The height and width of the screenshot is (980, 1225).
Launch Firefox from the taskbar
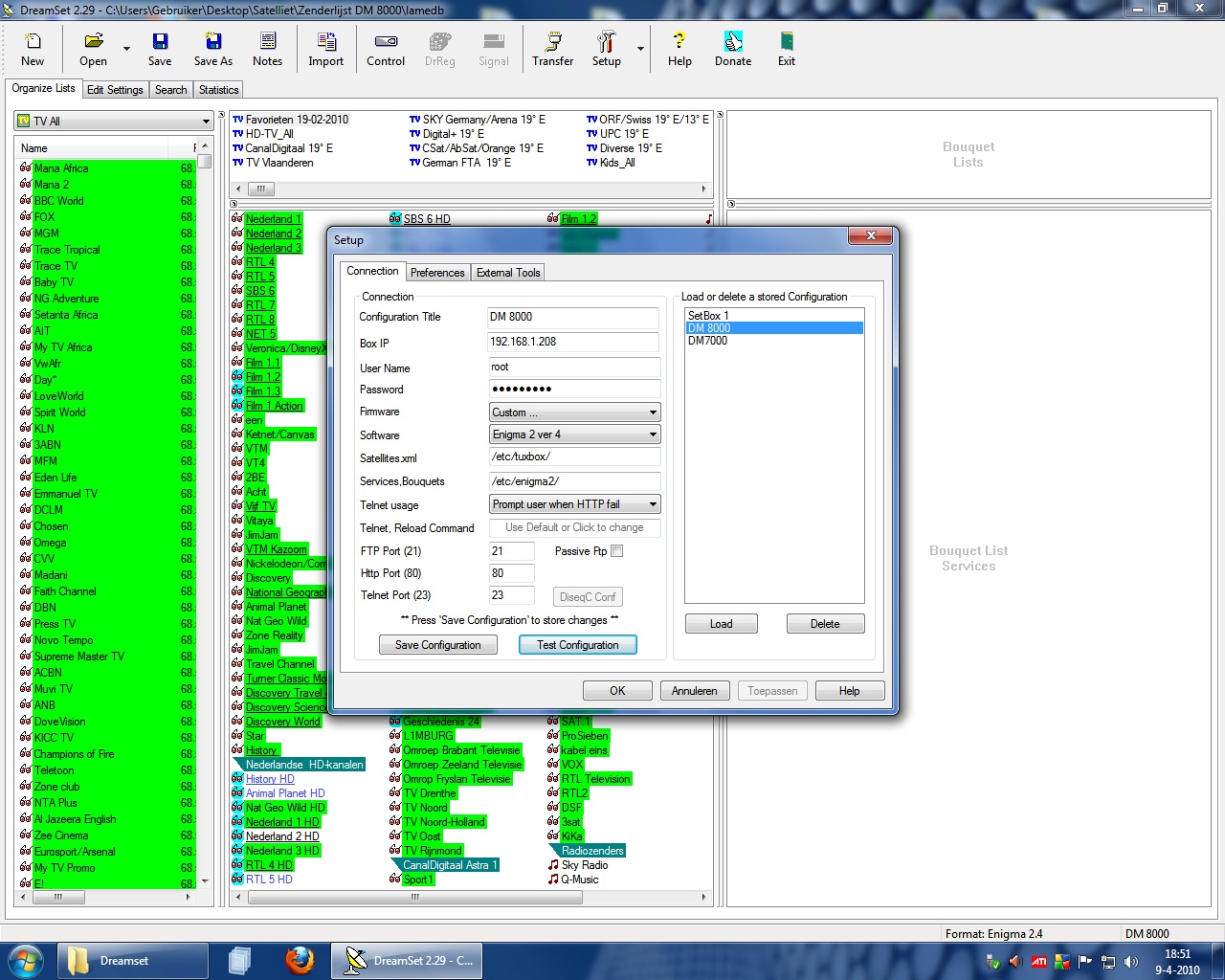pos(300,960)
